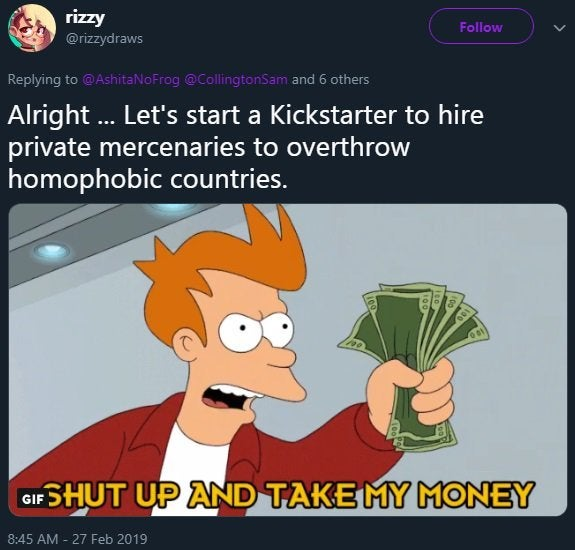Open rizzy's profile avatar picture
Screen dimensions: 575x550
32,28
